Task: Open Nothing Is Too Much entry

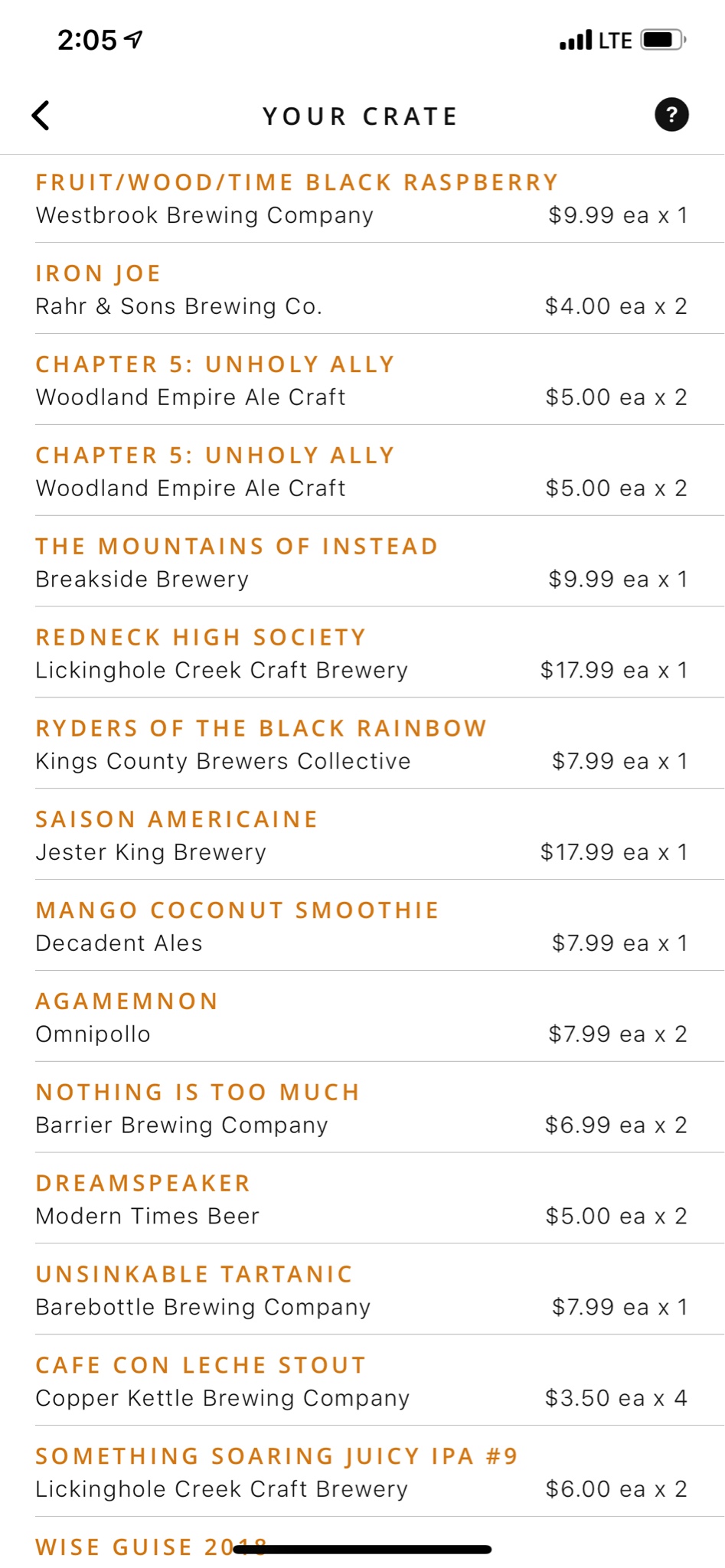Action: [198, 1093]
